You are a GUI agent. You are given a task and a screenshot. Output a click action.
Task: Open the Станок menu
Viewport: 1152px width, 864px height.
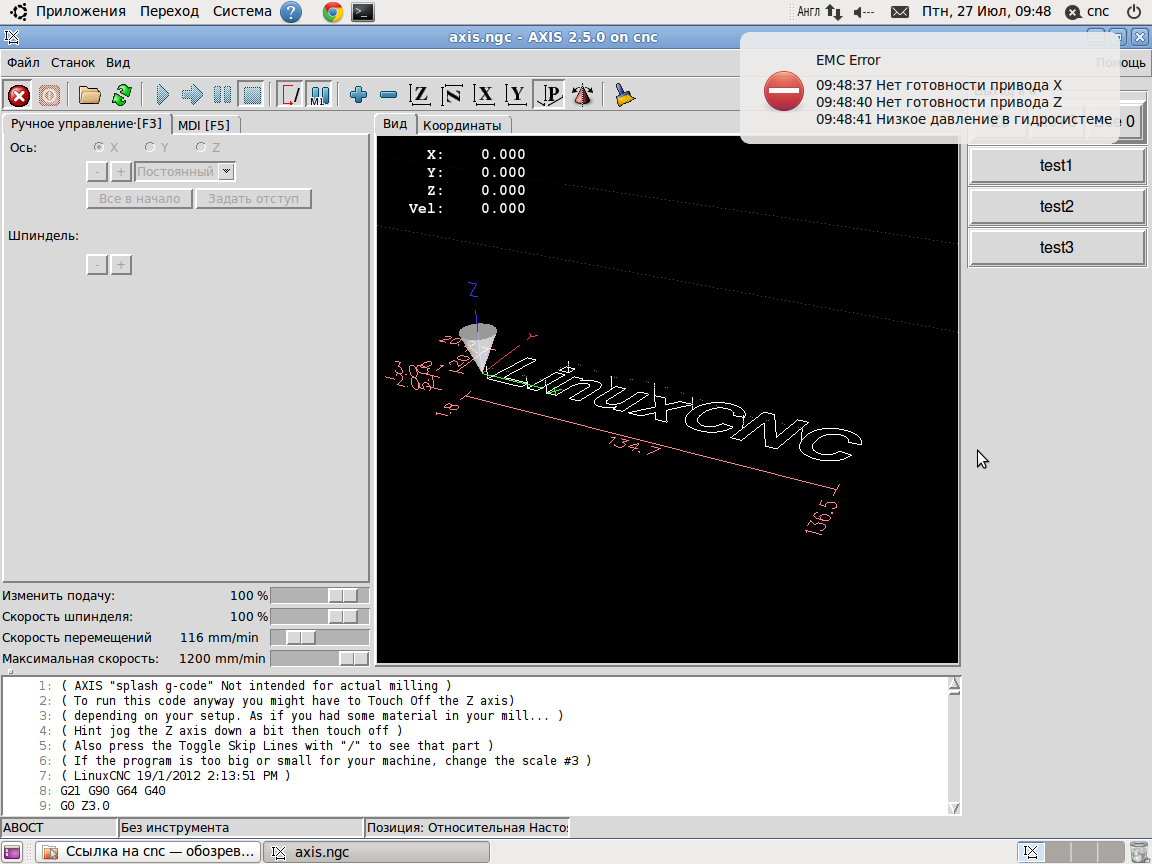coord(73,62)
